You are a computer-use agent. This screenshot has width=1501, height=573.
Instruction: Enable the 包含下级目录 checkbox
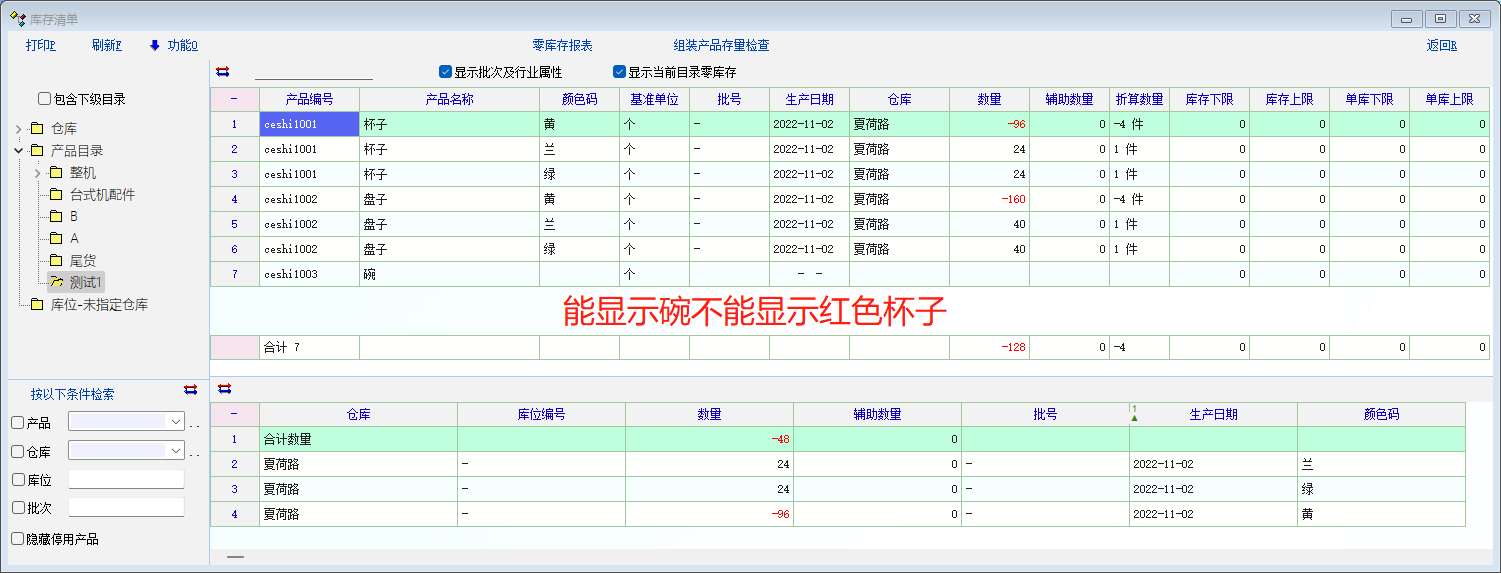click(44, 99)
